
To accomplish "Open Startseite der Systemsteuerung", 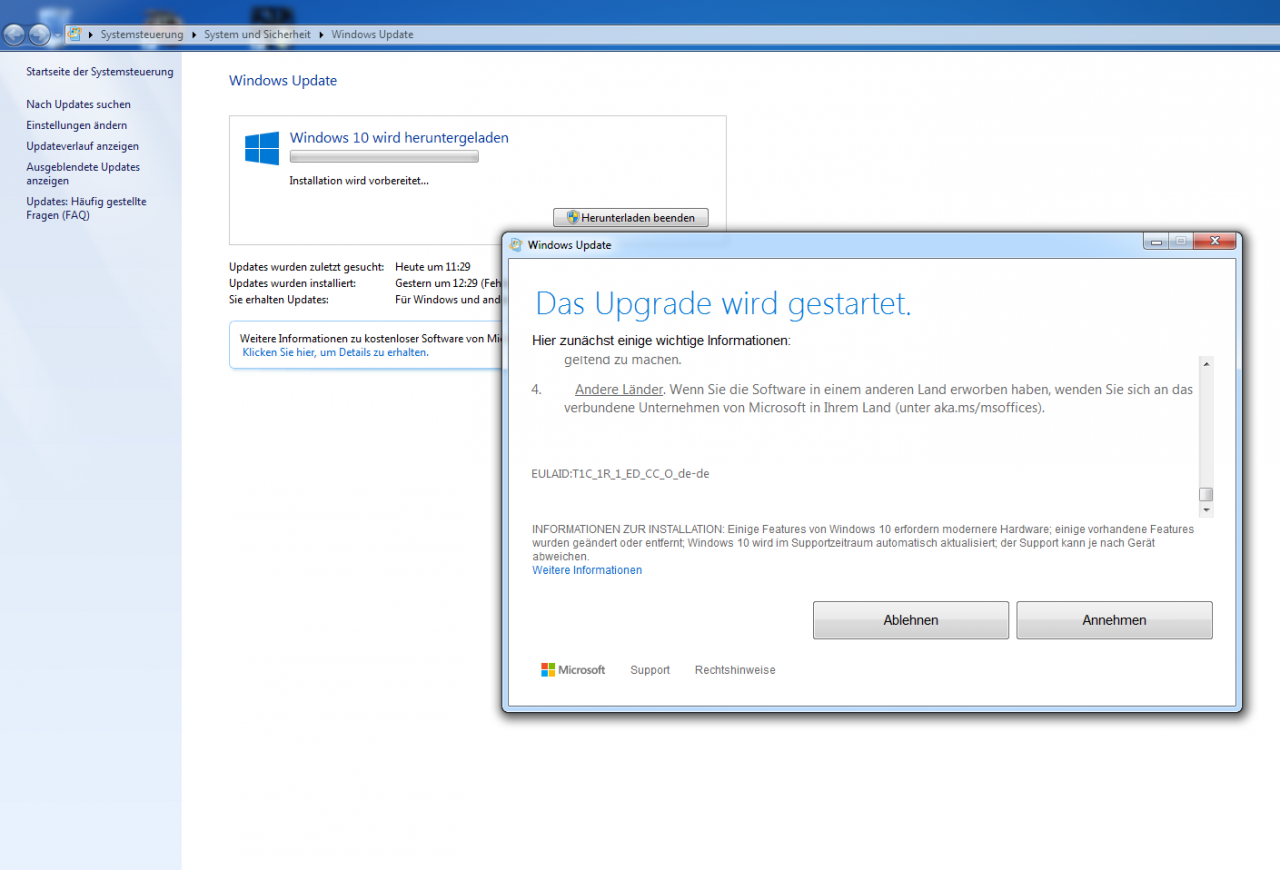I will [100, 72].
